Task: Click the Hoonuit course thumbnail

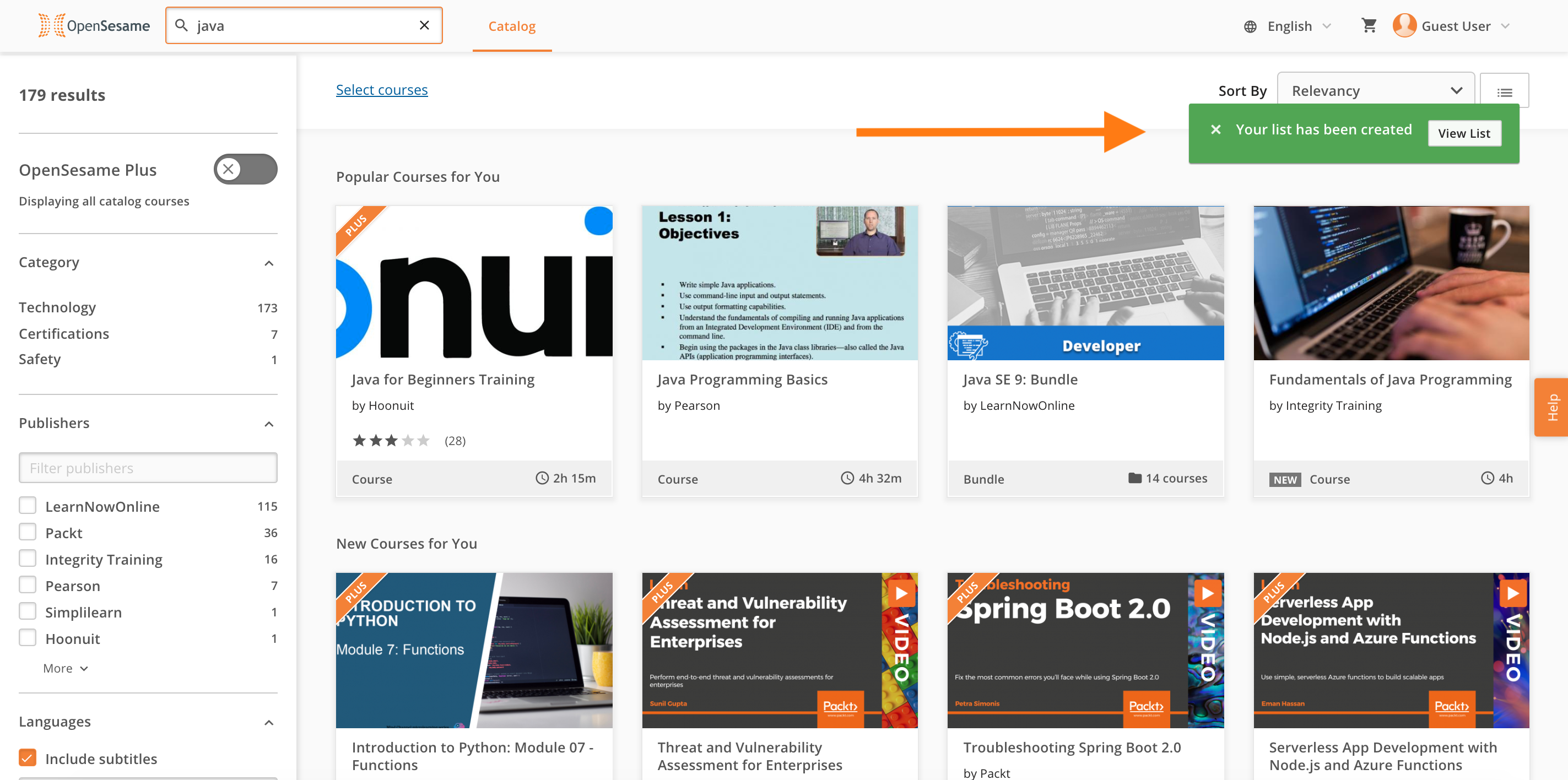Action: tap(474, 283)
